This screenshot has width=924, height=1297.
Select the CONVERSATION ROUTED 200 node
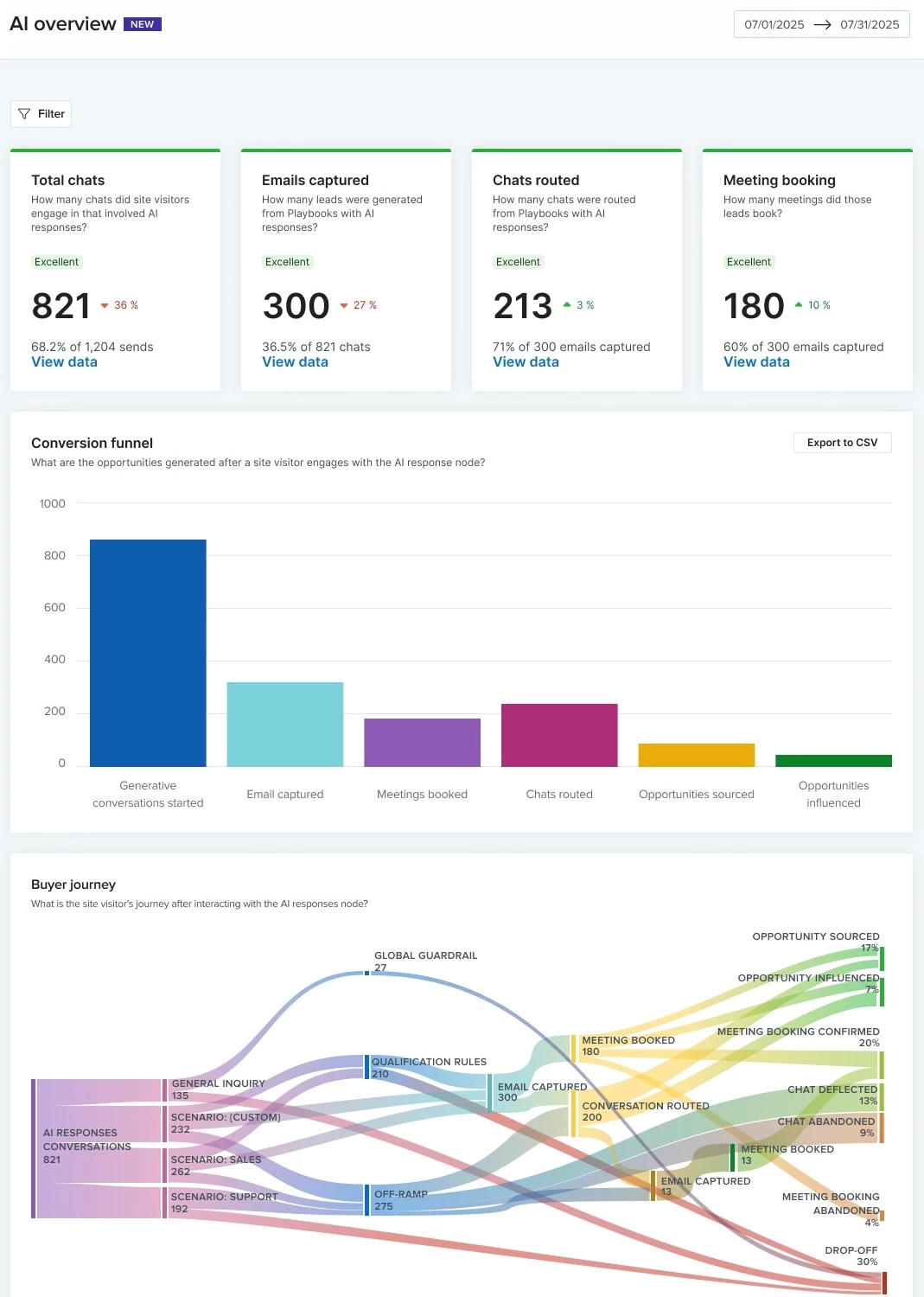click(573, 1114)
